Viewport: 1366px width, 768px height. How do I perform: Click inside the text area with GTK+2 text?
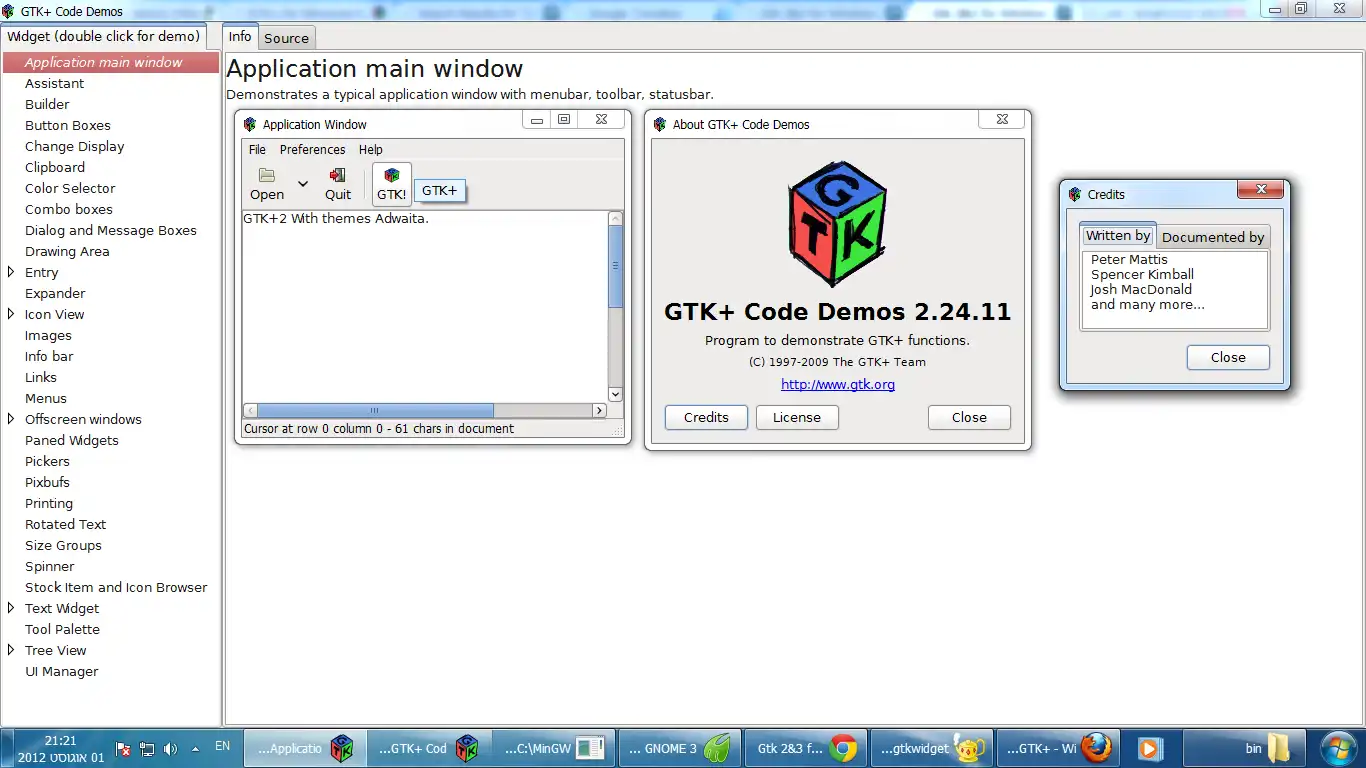coord(425,306)
